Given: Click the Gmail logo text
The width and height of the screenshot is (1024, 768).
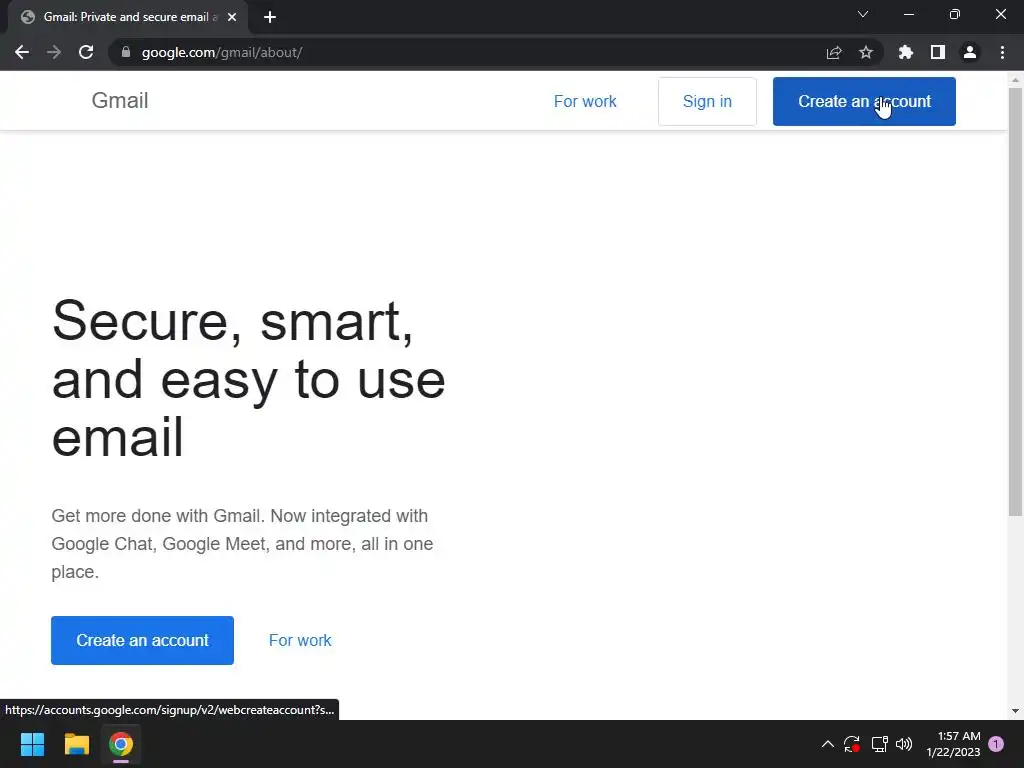Looking at the screenshot, I should (120, 101).
